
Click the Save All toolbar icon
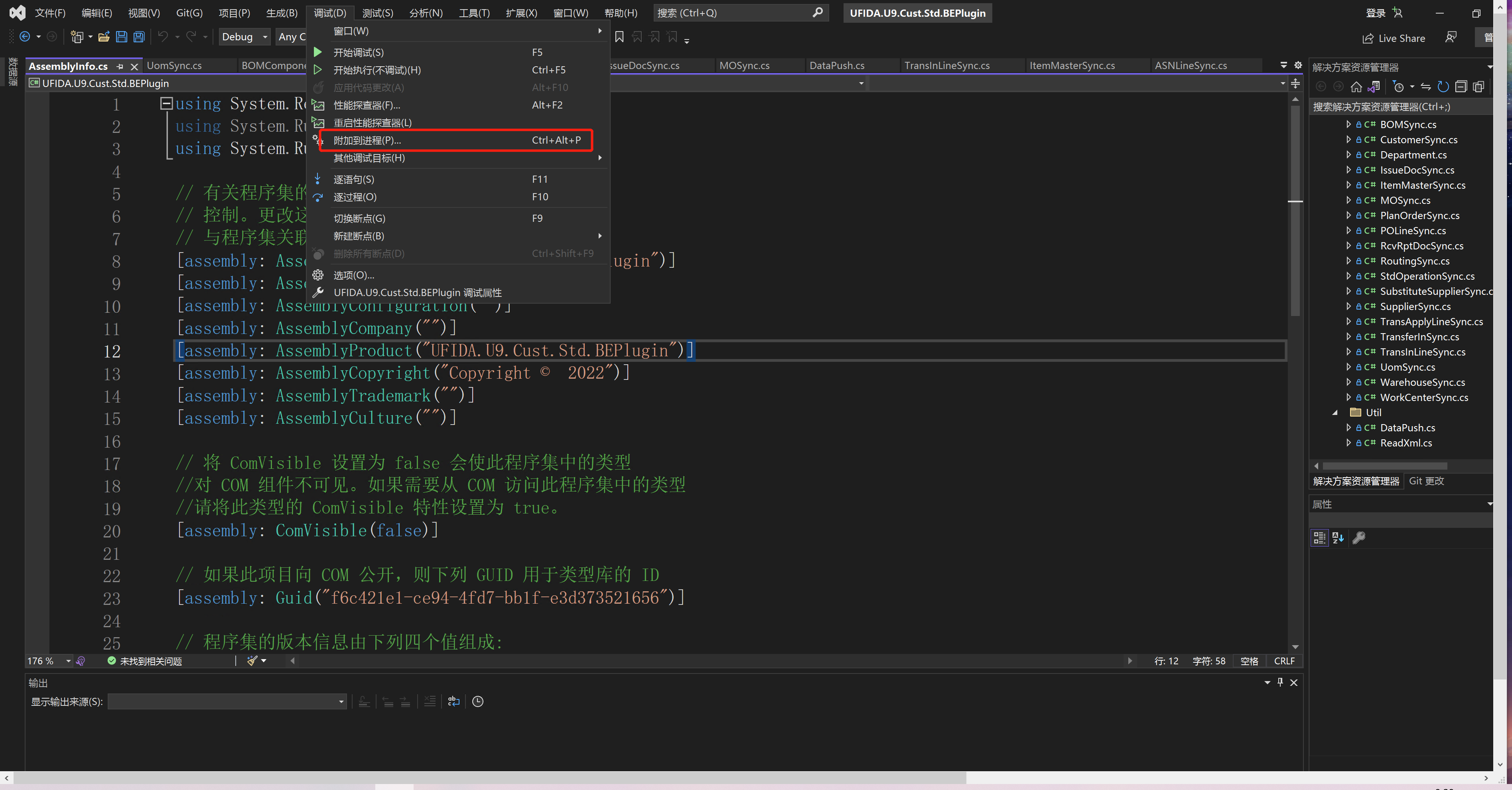coord(139,37)
